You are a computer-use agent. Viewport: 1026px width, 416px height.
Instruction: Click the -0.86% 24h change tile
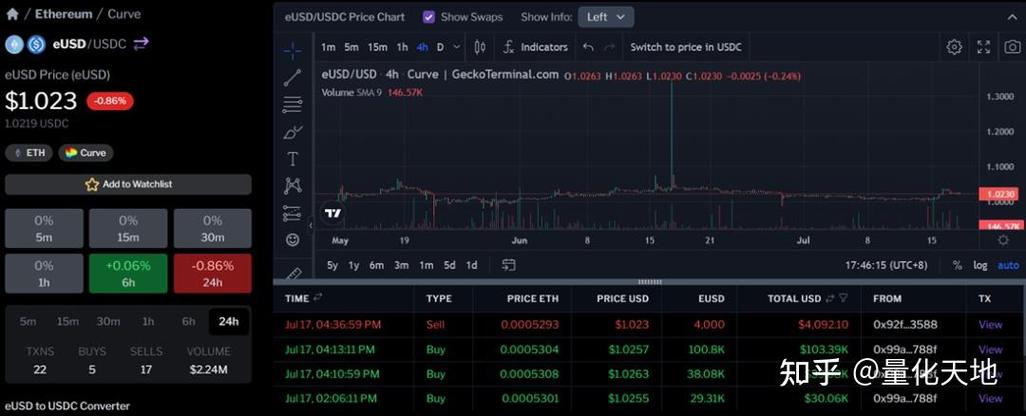[x=213, y=273]
